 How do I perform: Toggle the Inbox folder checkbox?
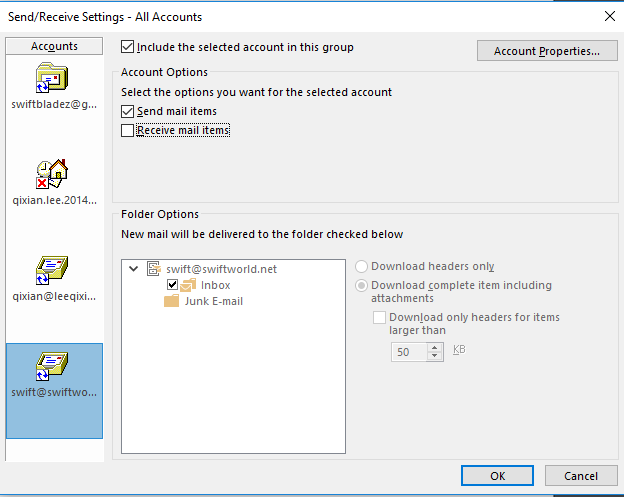click(172, 285)
